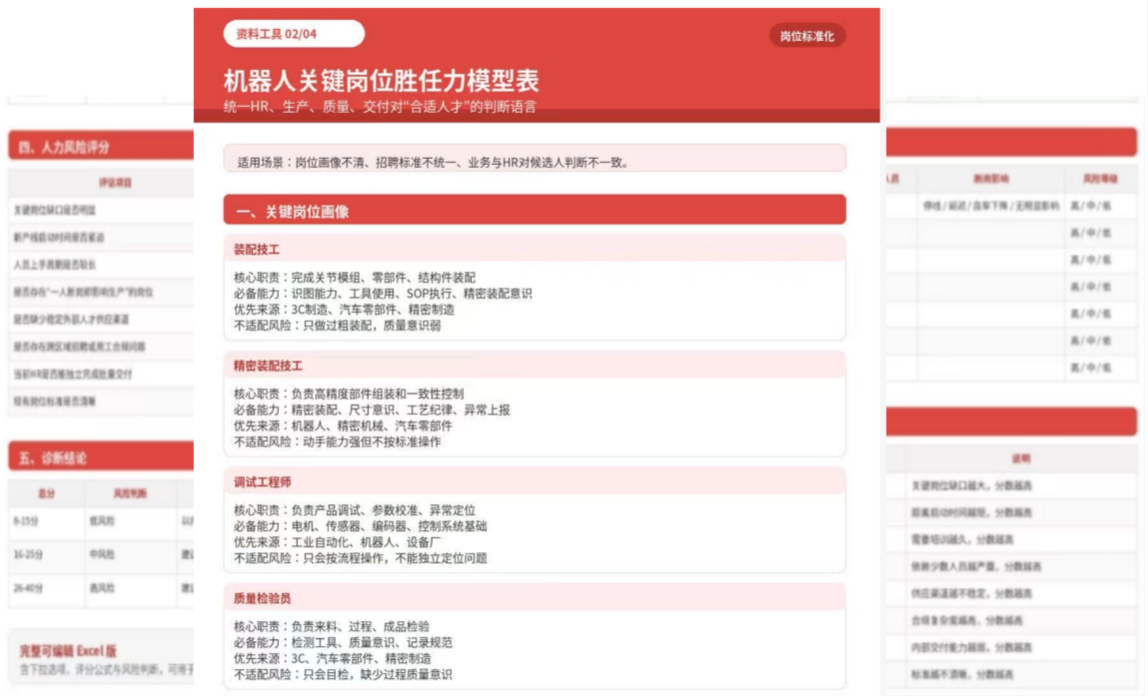This screenshot has height=696, width=1148.
Task: Select line 优先来源：3C制造、汽车零部件、精密制造
Action: 343,310
